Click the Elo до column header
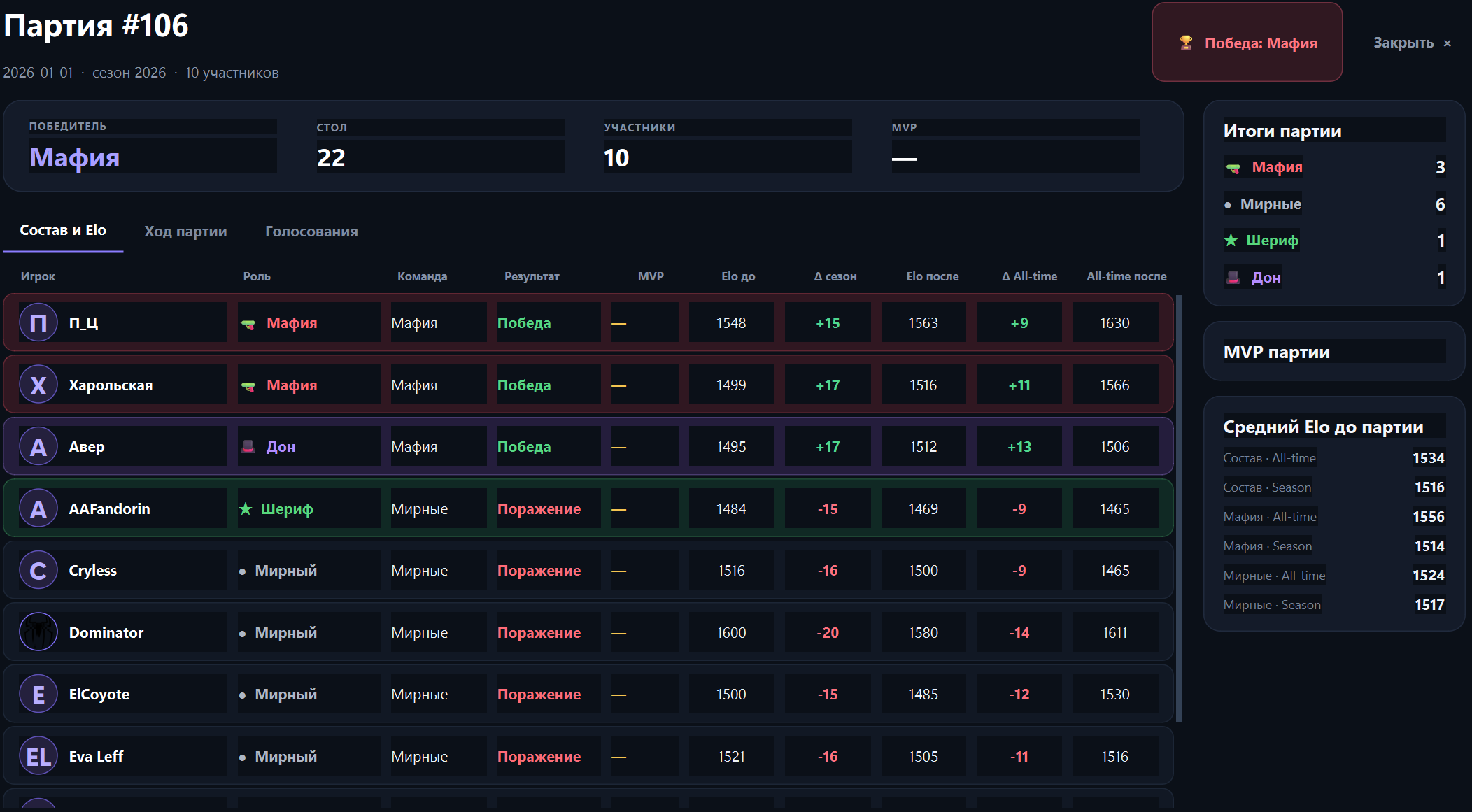 pos(738,276)
